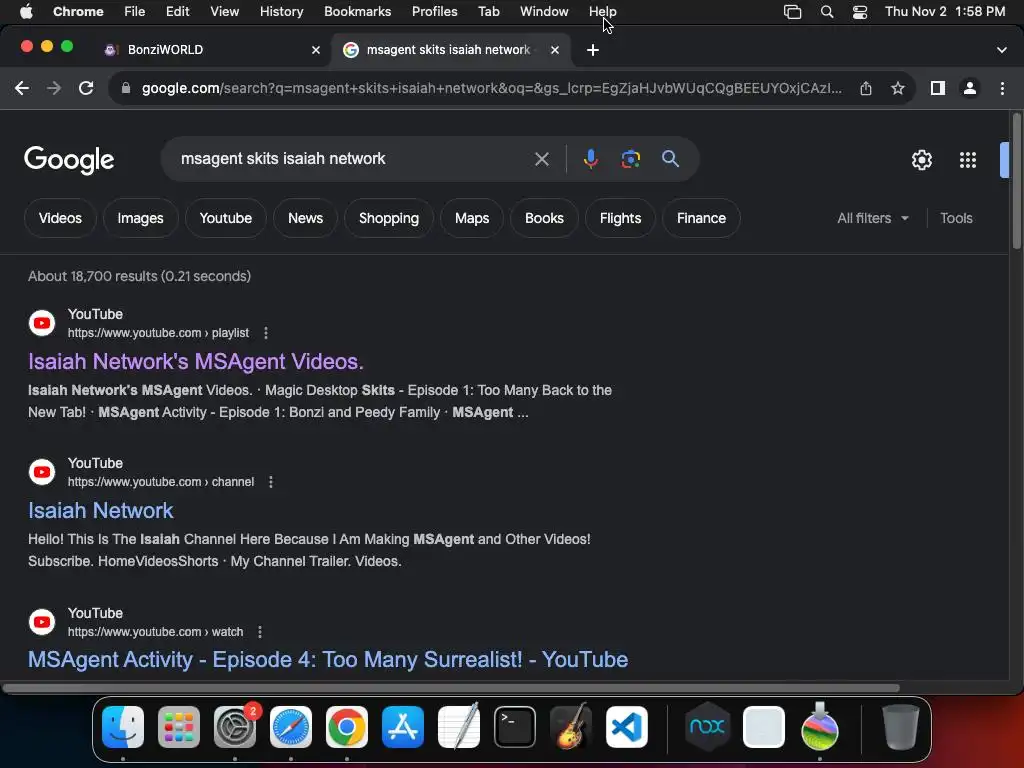The width and height of the screenshot is (1024, 768).
Task: Click in the Google search field
Action: pyautogui.click(x=353, y=159)
